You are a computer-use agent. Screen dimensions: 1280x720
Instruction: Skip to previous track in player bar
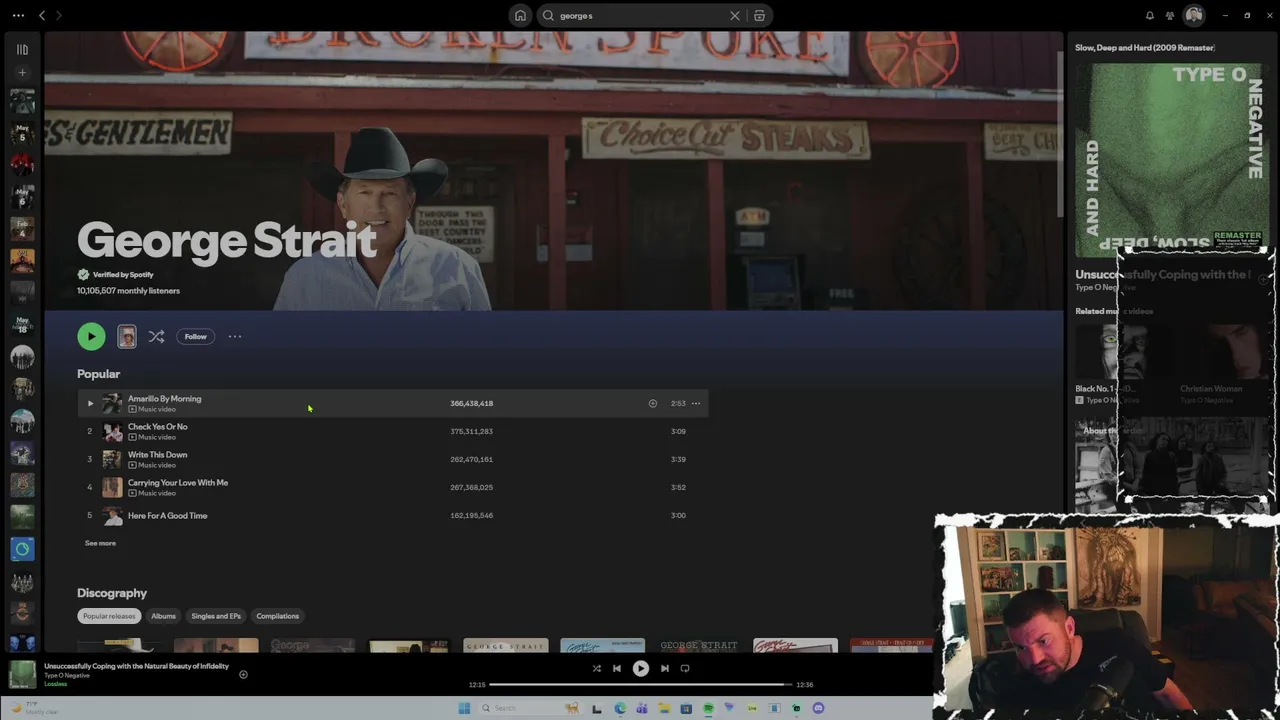coord(617,668)
